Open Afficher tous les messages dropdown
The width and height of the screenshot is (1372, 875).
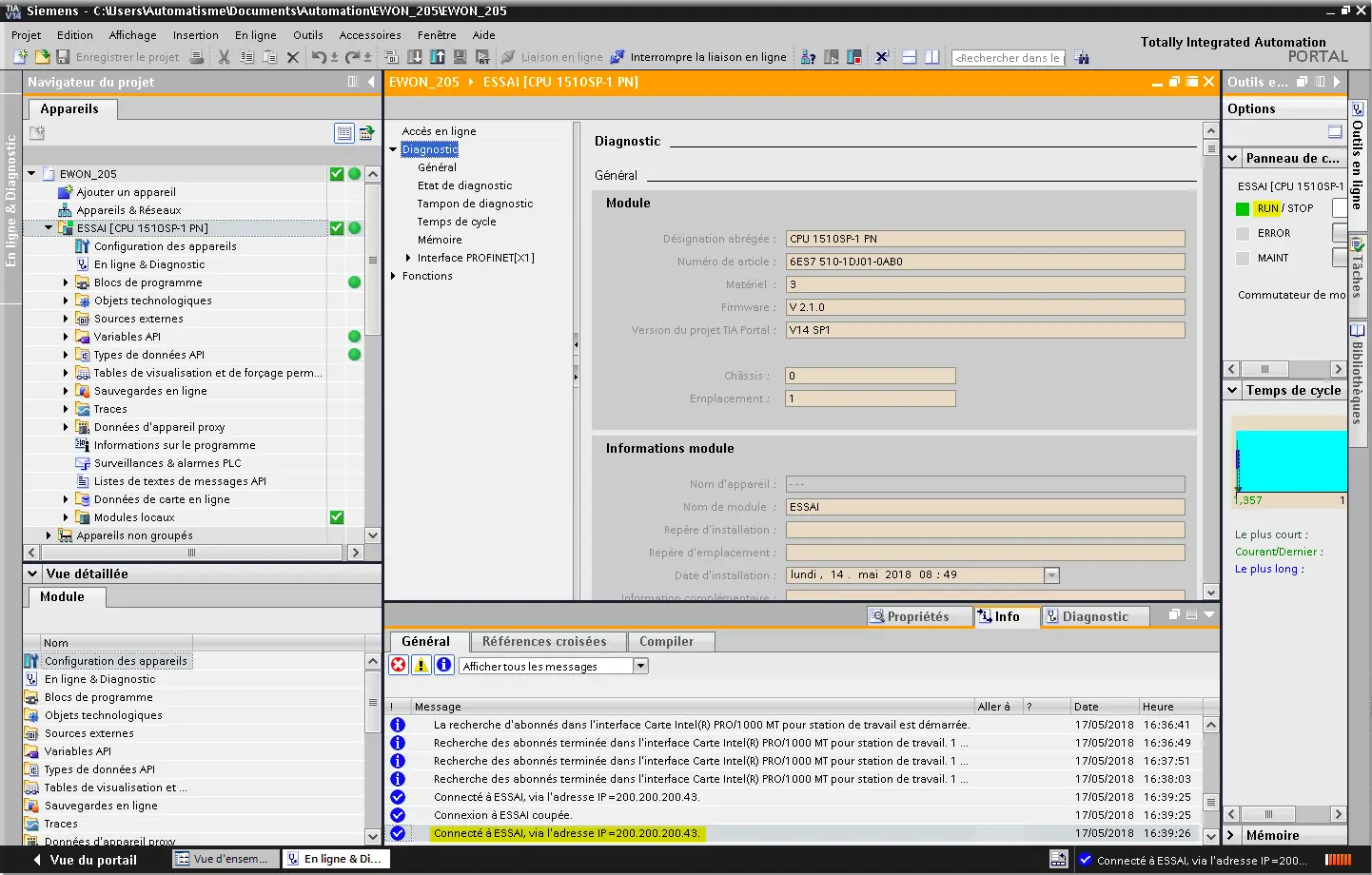[640, 666]
